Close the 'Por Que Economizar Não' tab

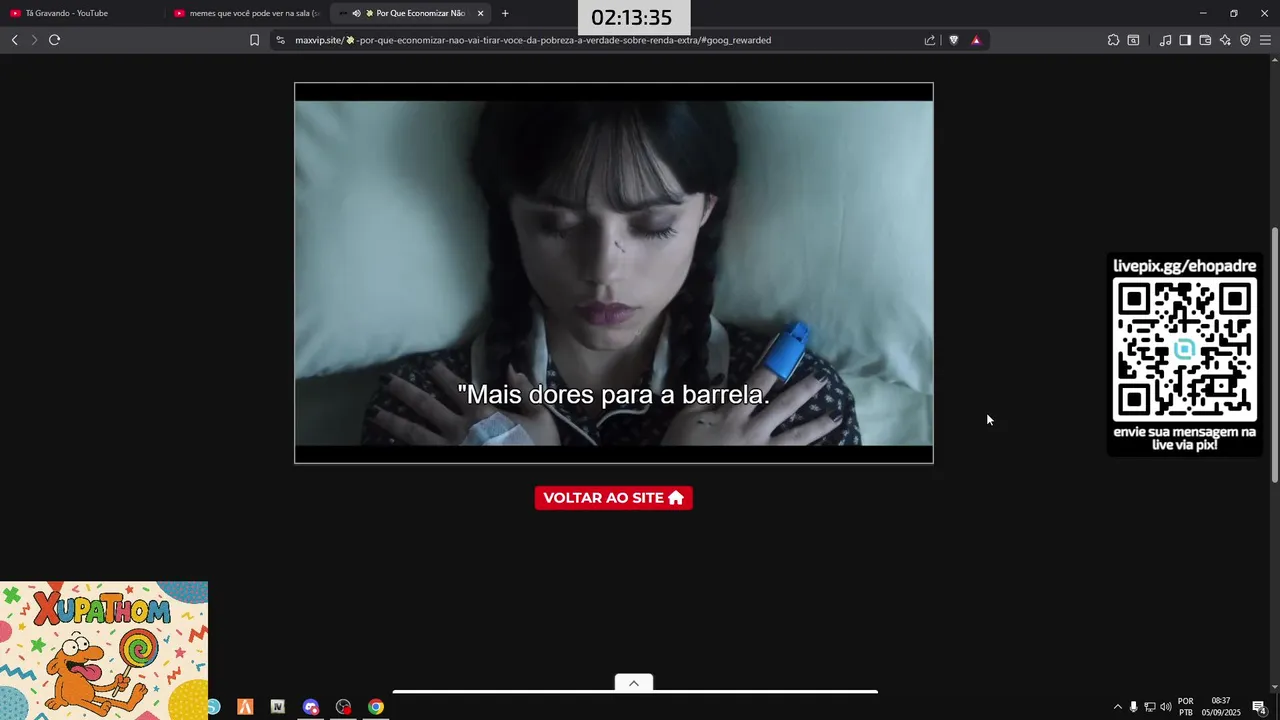481,13
